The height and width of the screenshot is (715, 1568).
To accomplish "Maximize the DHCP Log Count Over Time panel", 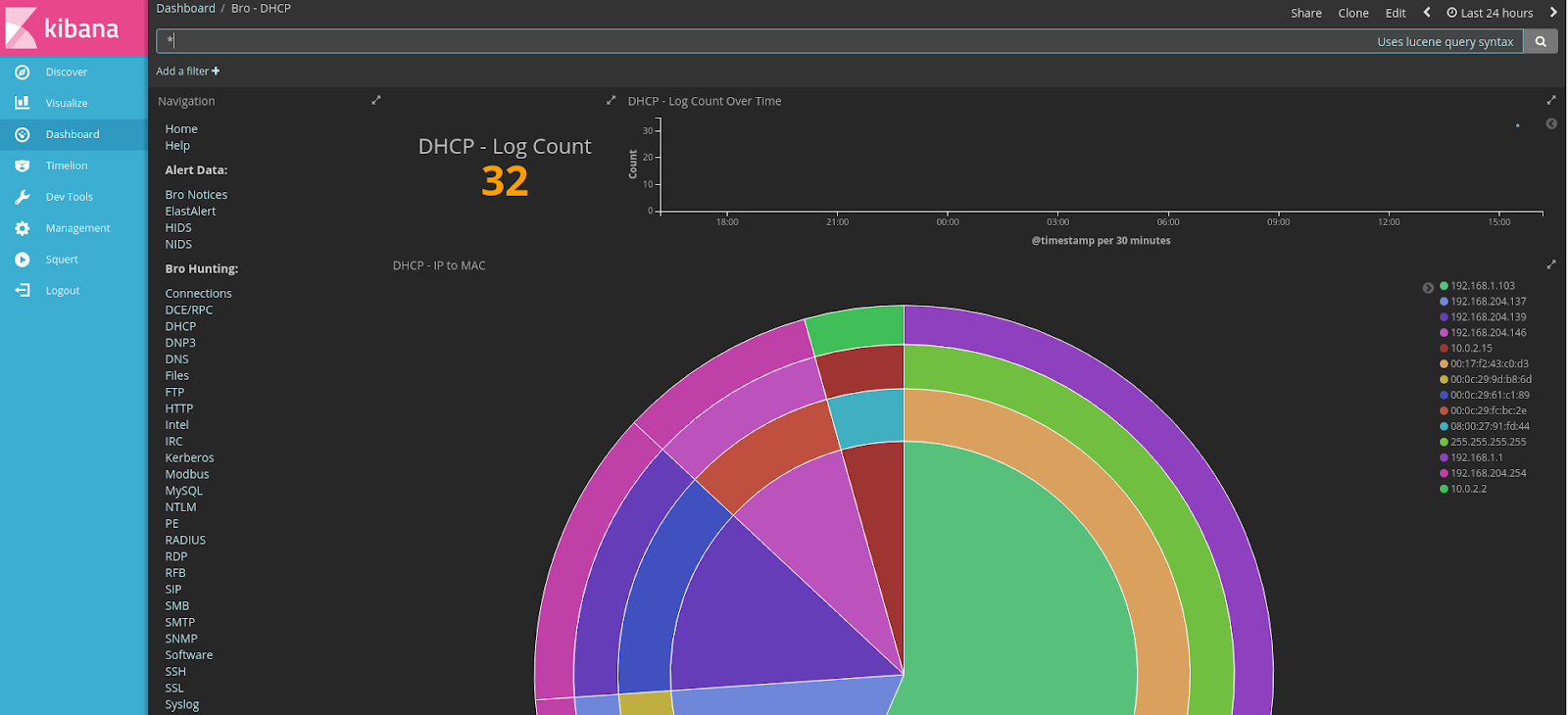I will [x=1551, y=100].
